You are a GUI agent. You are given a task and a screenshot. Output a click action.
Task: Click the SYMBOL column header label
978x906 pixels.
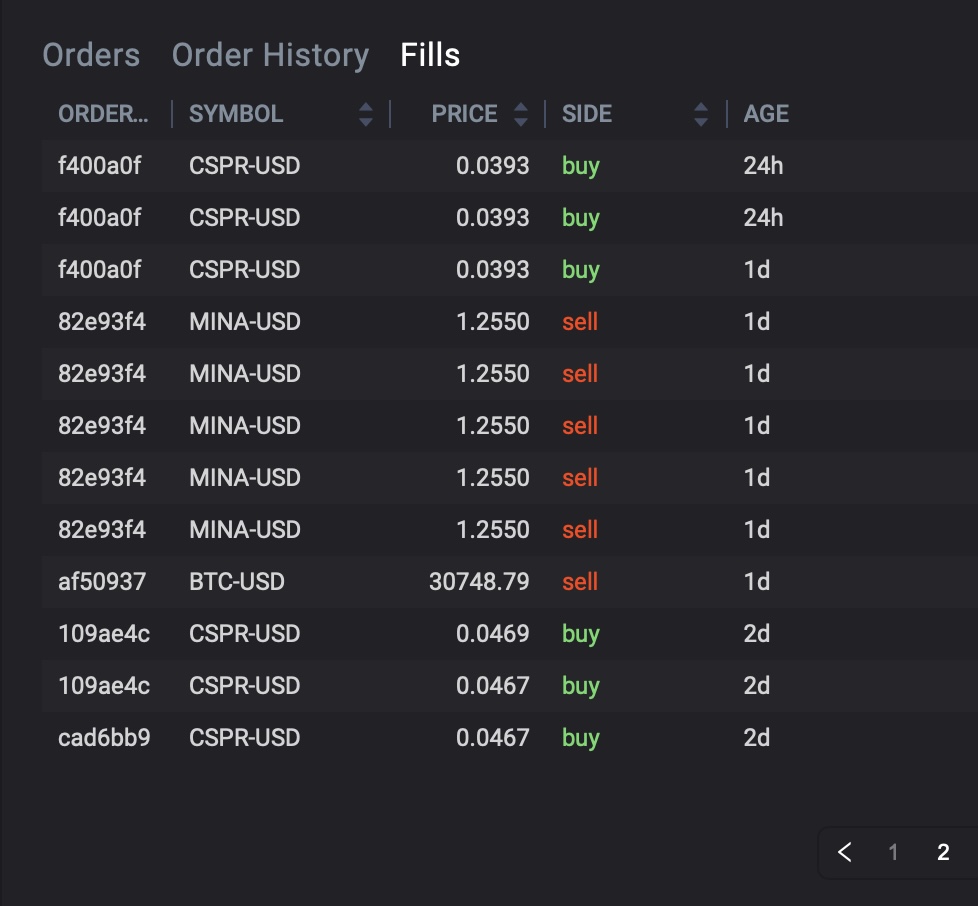[236, 114]
